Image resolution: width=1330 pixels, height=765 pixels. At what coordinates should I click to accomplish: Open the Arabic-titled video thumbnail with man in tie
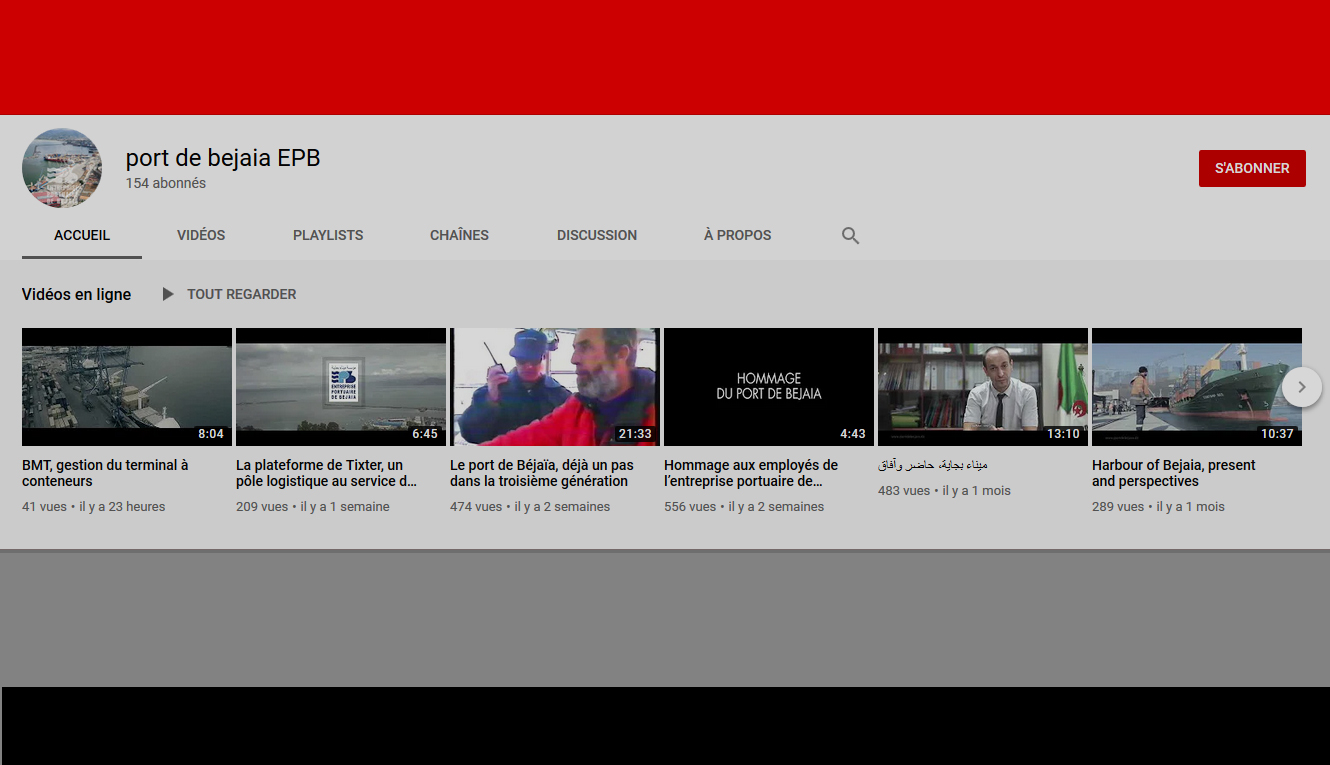(x=983, y=387)
